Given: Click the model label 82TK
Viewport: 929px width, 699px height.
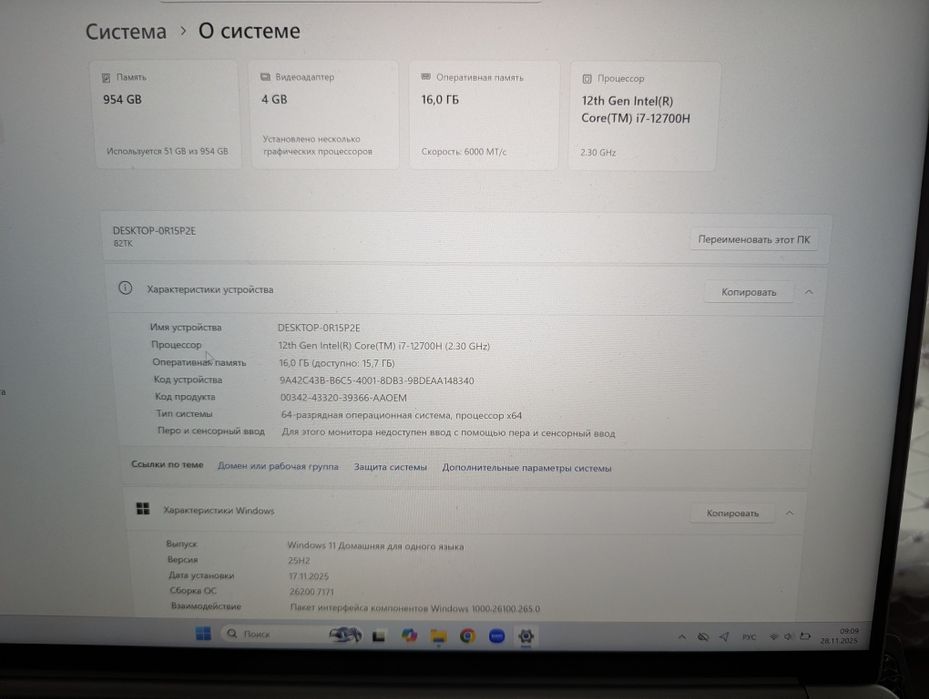Looking at the screenshot, I should 123,243.
